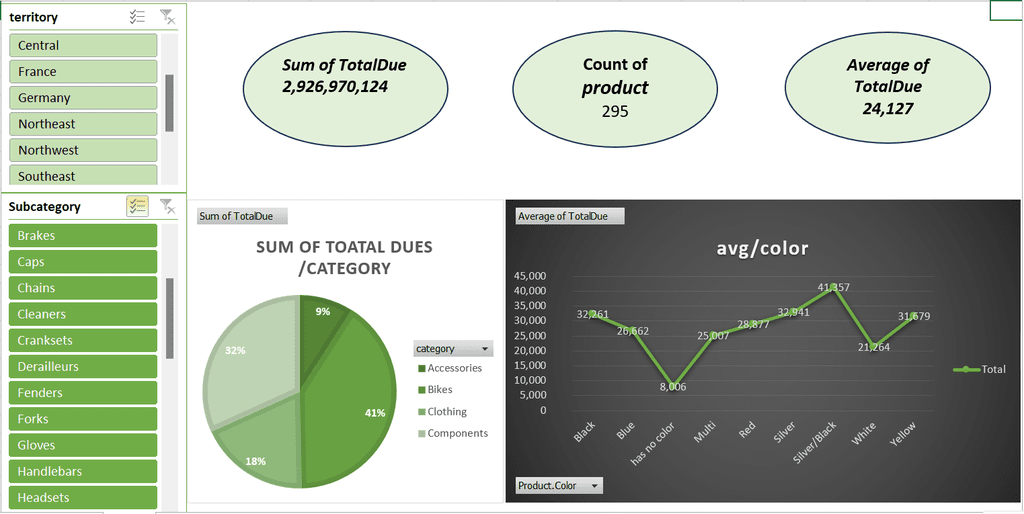Image resolution: width=1024 pixels, height=514 pixels.
Task: Toggle multi-select in territory slicer
Action: click(137, 17)
